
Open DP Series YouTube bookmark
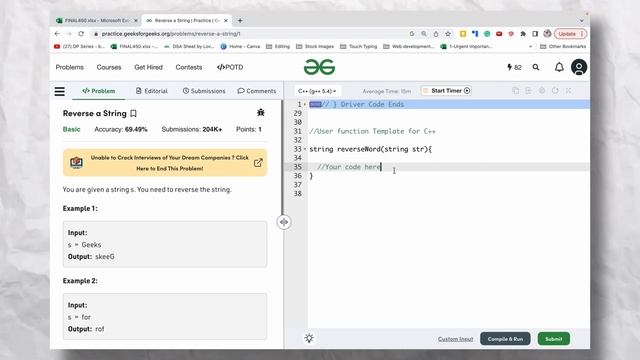pos(80,47)
